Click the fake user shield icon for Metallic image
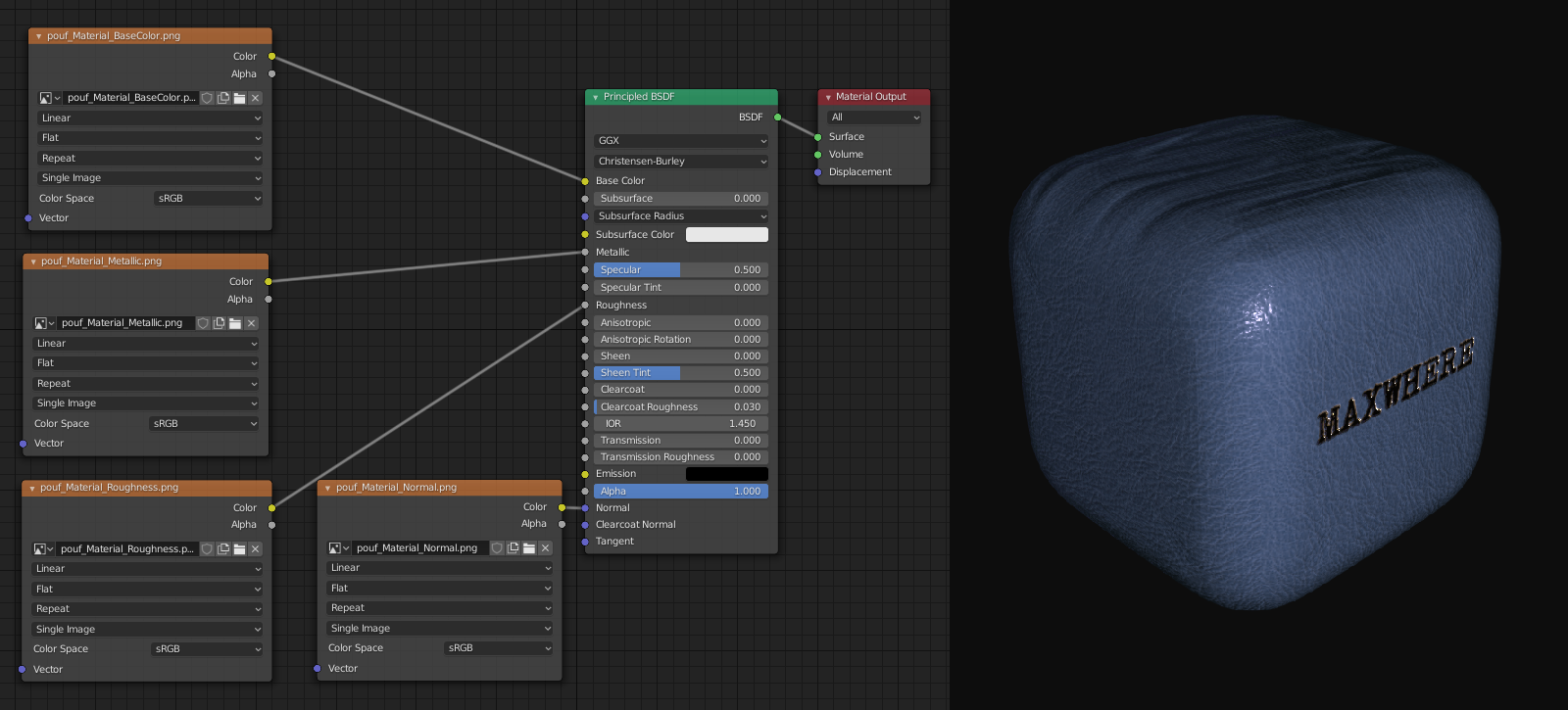The image size is (1568, 710). (x=203, y=323)
